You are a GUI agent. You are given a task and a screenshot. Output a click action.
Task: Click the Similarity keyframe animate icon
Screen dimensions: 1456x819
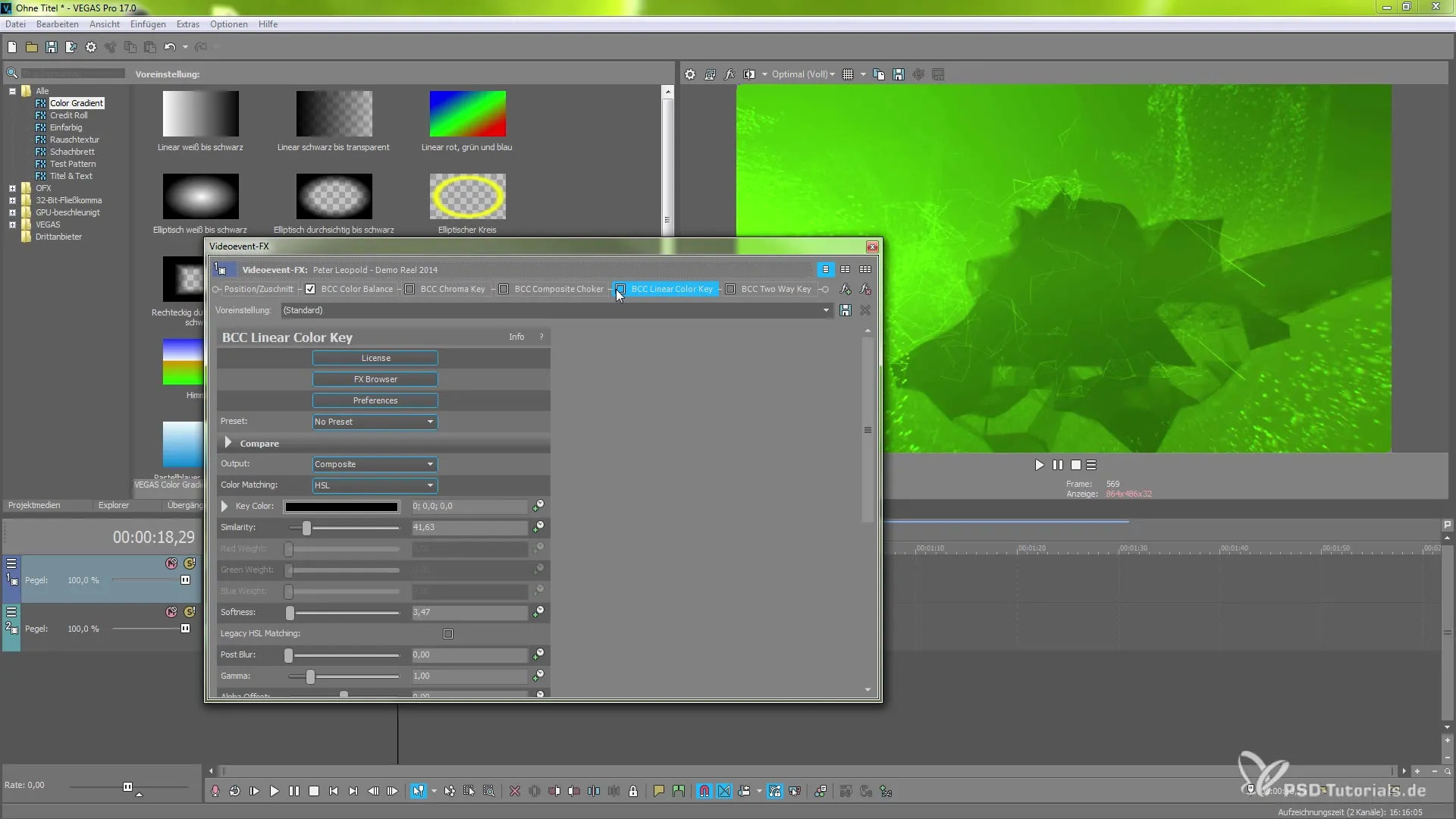tap(538, 526)
